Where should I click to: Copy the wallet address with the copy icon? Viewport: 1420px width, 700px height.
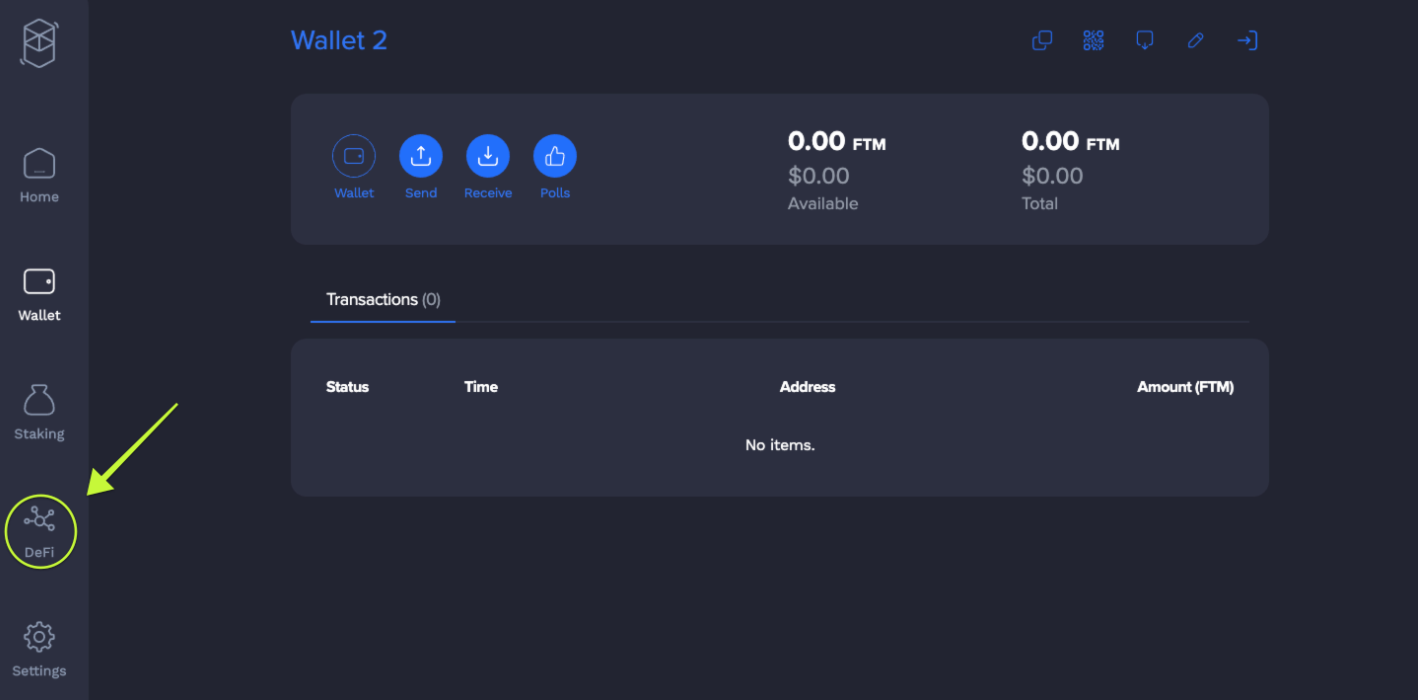click(x=1042, y=41)
